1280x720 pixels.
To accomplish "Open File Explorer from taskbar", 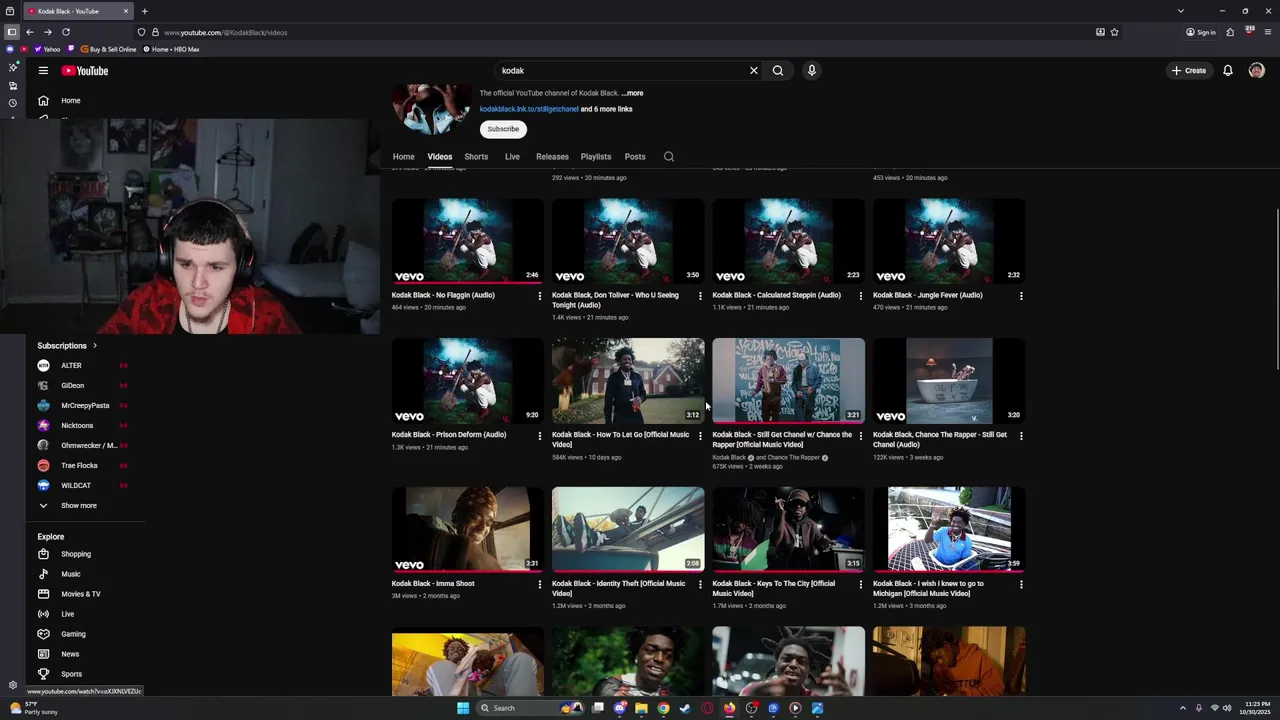I will tap(641, 708).
